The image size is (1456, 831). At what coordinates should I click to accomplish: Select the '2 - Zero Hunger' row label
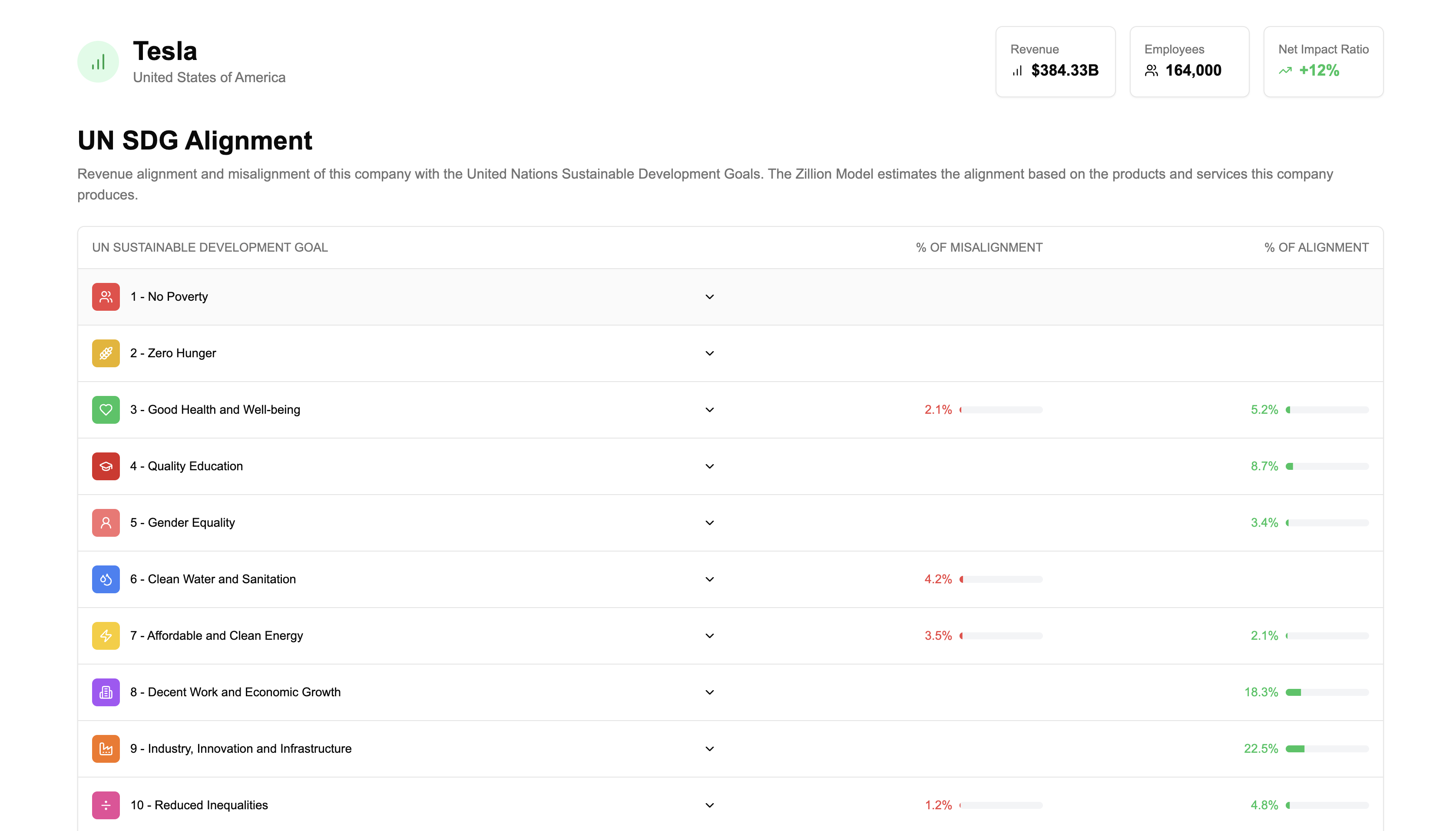(x=173, y=353)
